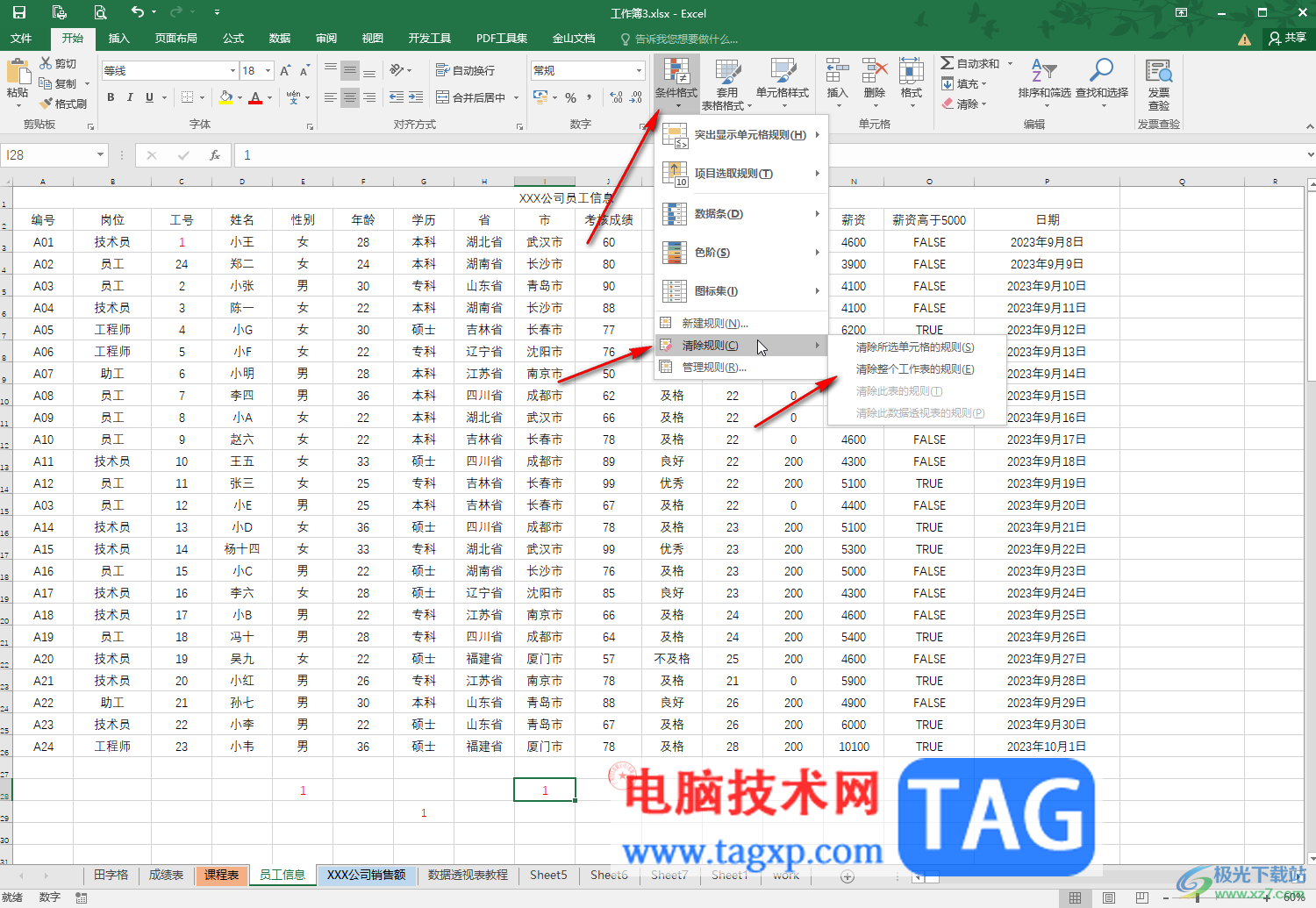
Task: Click the accounting currency format icon
Action: [x=540, y=97]
